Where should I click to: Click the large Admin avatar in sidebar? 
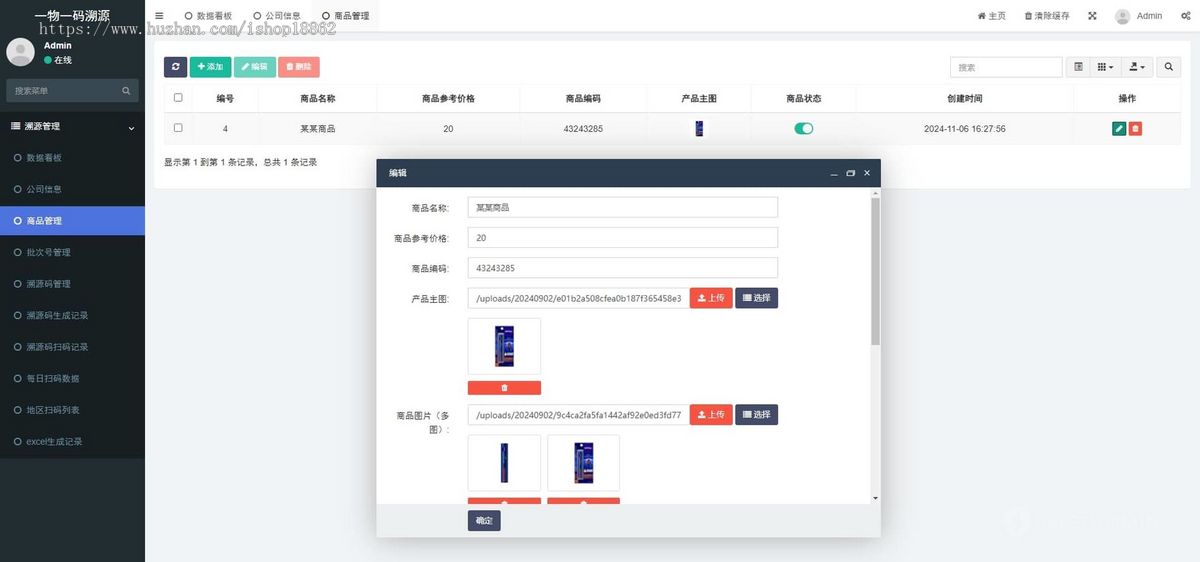pos(20,52)
